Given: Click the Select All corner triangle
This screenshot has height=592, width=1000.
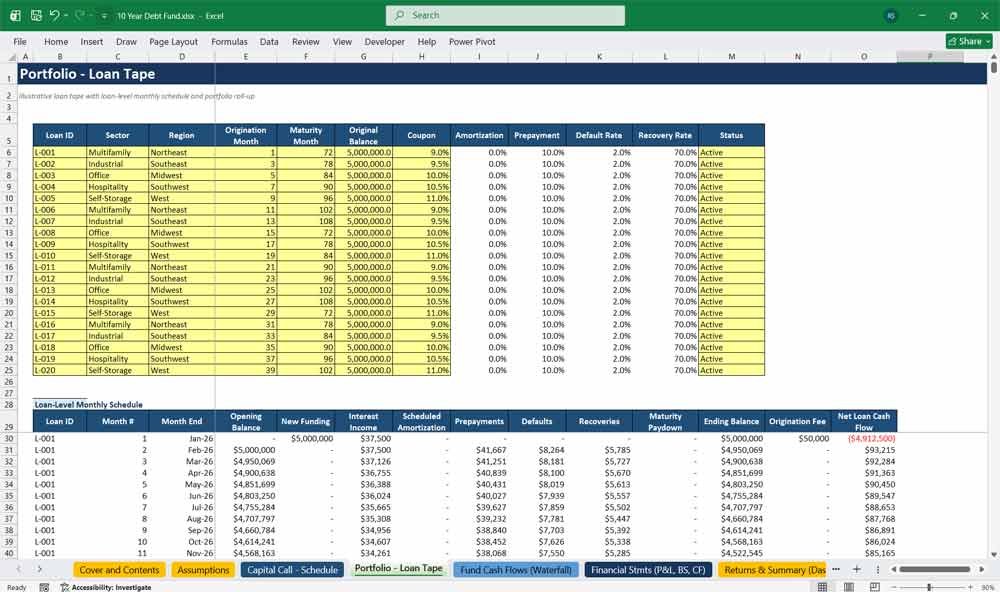Looking at the screenshot, I should 10,57.
